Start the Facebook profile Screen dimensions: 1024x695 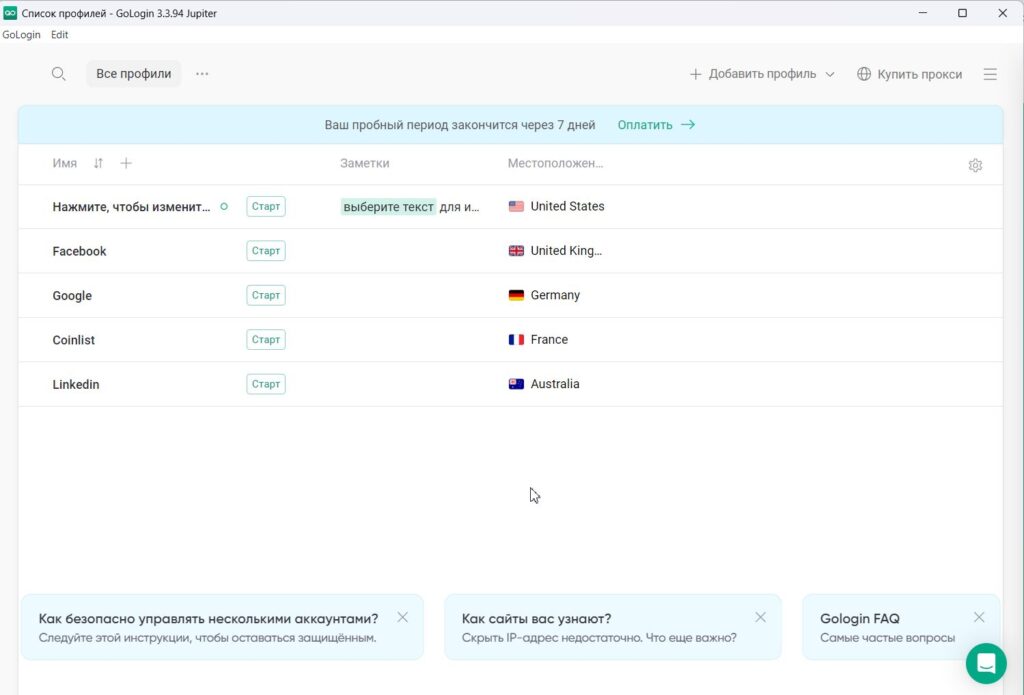[266, 251]
